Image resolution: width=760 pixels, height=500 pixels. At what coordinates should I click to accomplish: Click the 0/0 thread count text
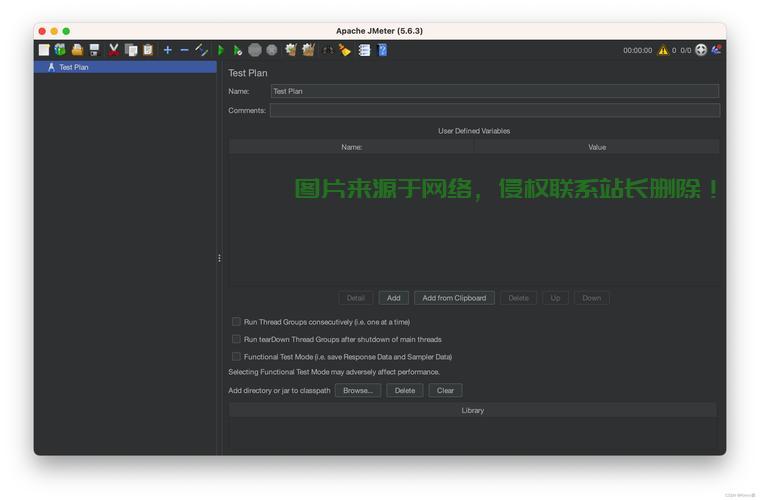[x=686, y=50]
